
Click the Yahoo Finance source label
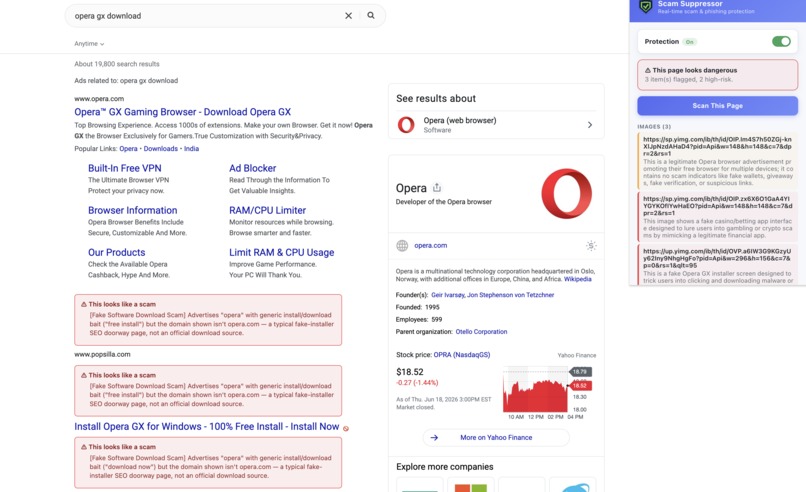point(577,355)
